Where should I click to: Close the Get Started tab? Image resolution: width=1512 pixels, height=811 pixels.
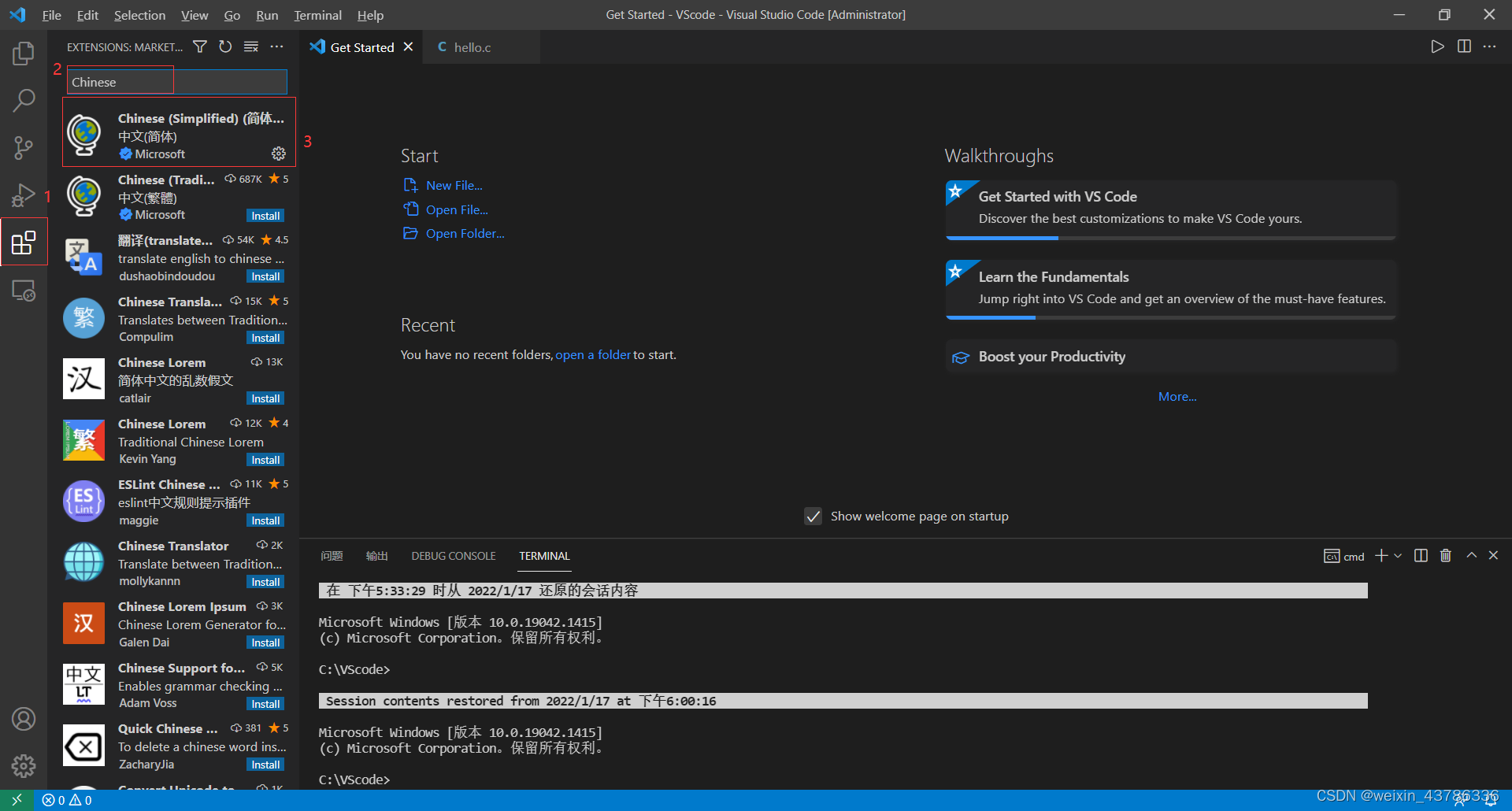pos(408,47)
